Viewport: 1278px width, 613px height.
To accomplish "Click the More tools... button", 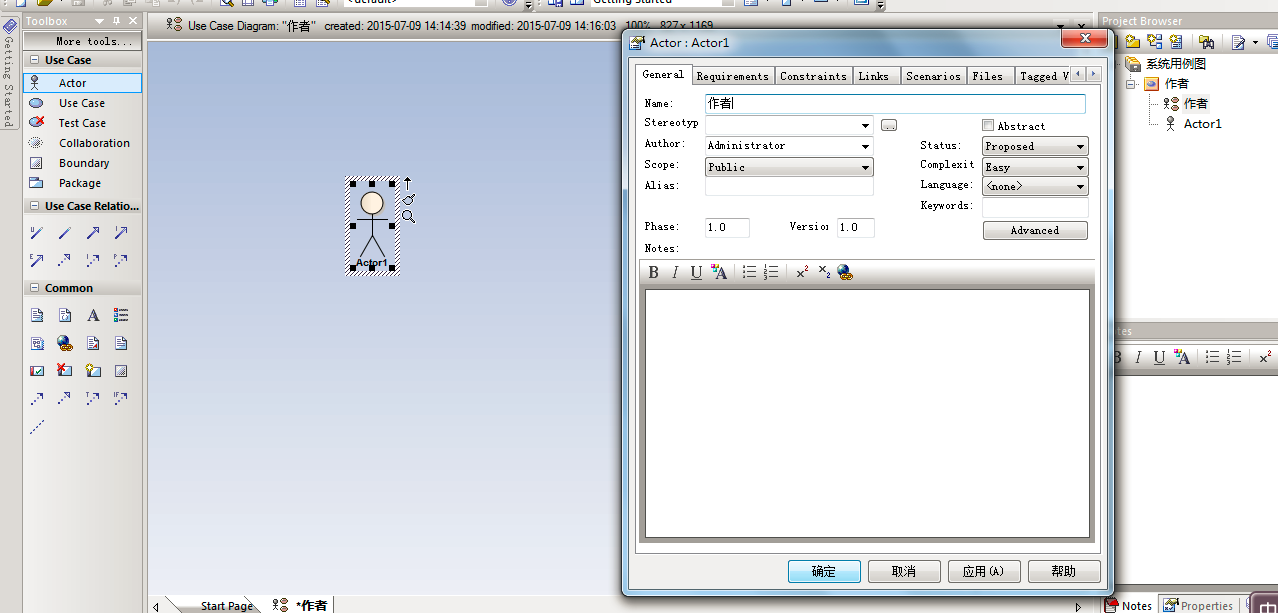I will point(82,41).
